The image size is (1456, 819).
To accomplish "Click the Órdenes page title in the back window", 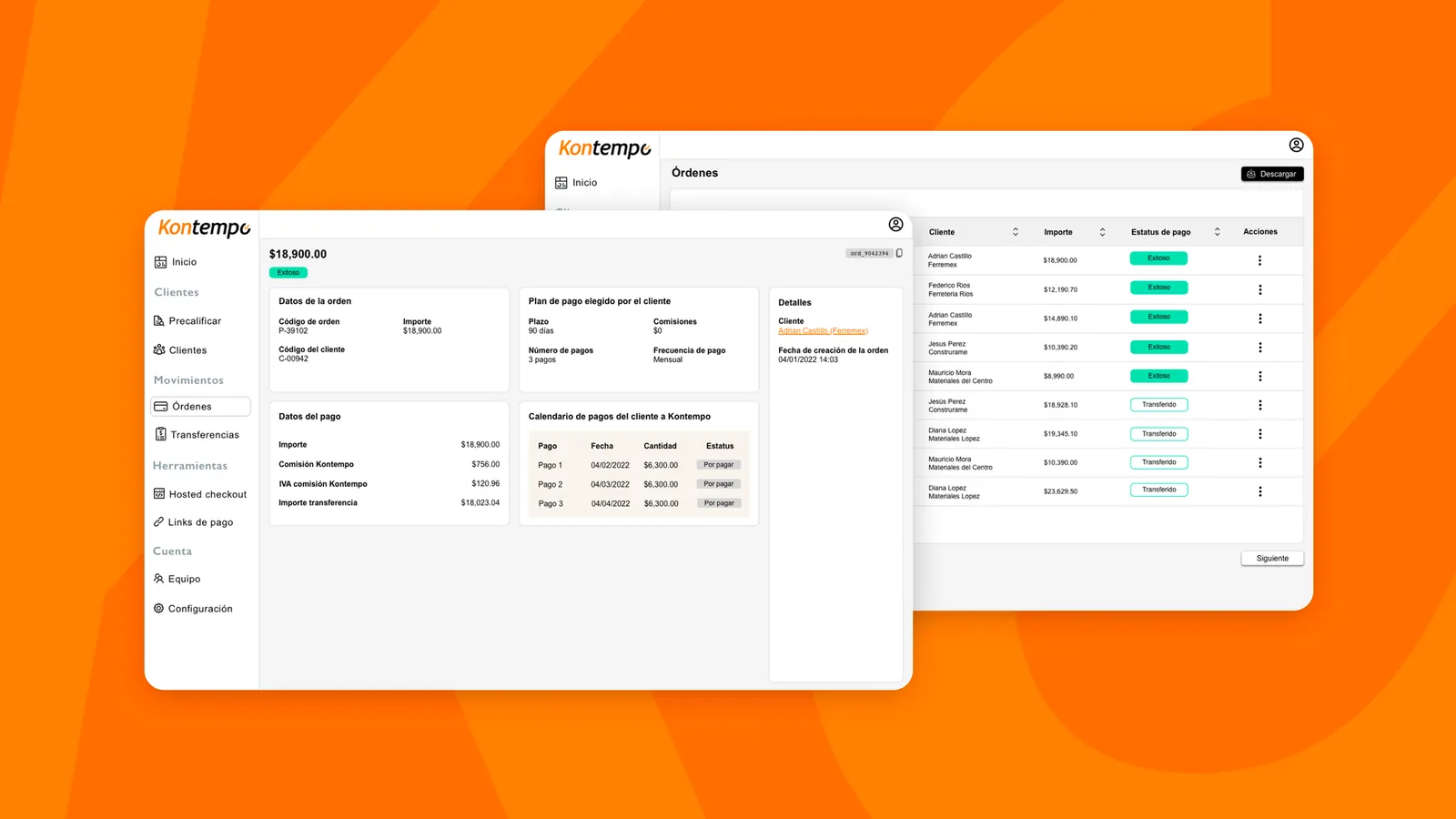I will [x=694, y=173].
